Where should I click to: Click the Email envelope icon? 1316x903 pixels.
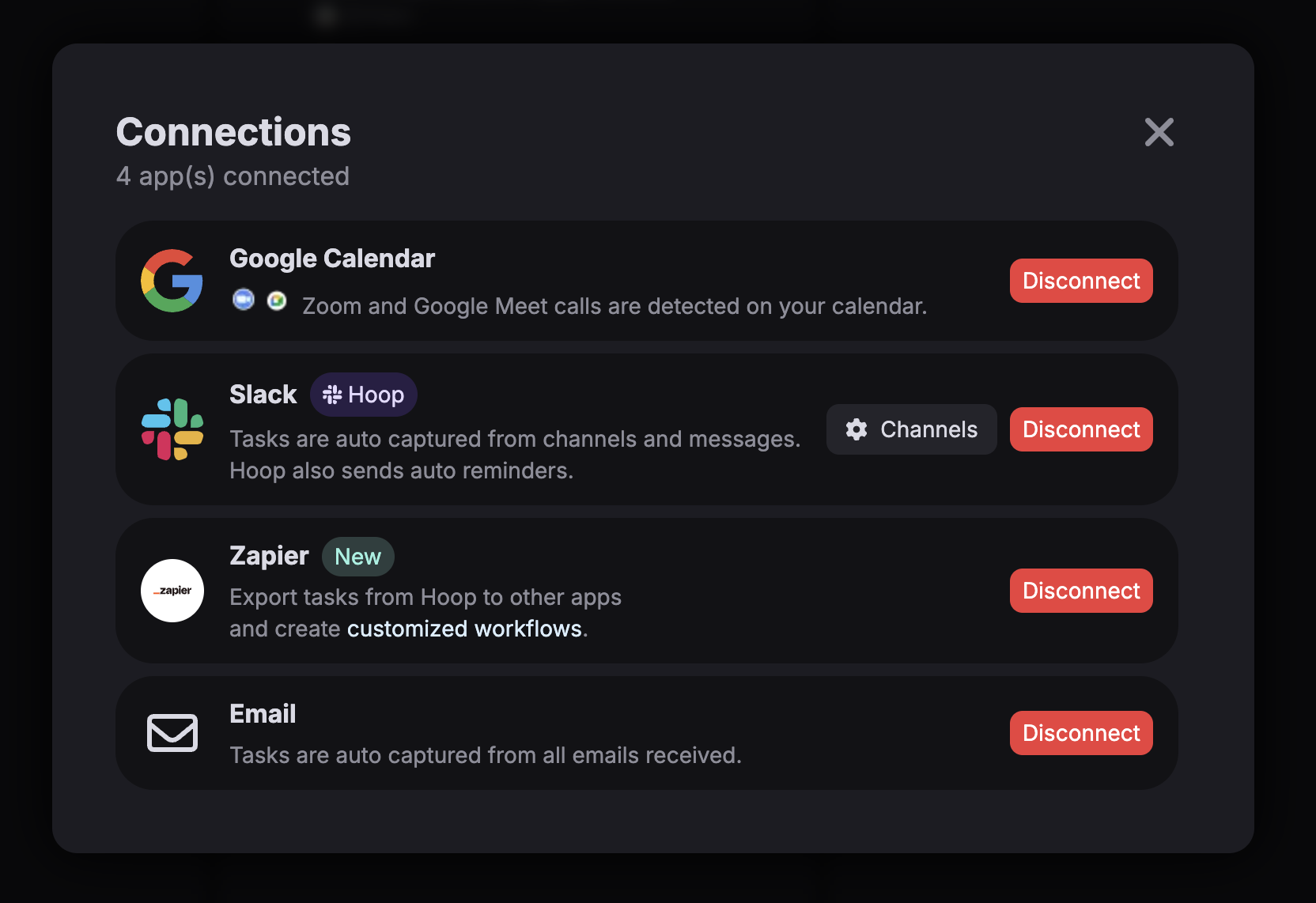click(x=172, y=733)
